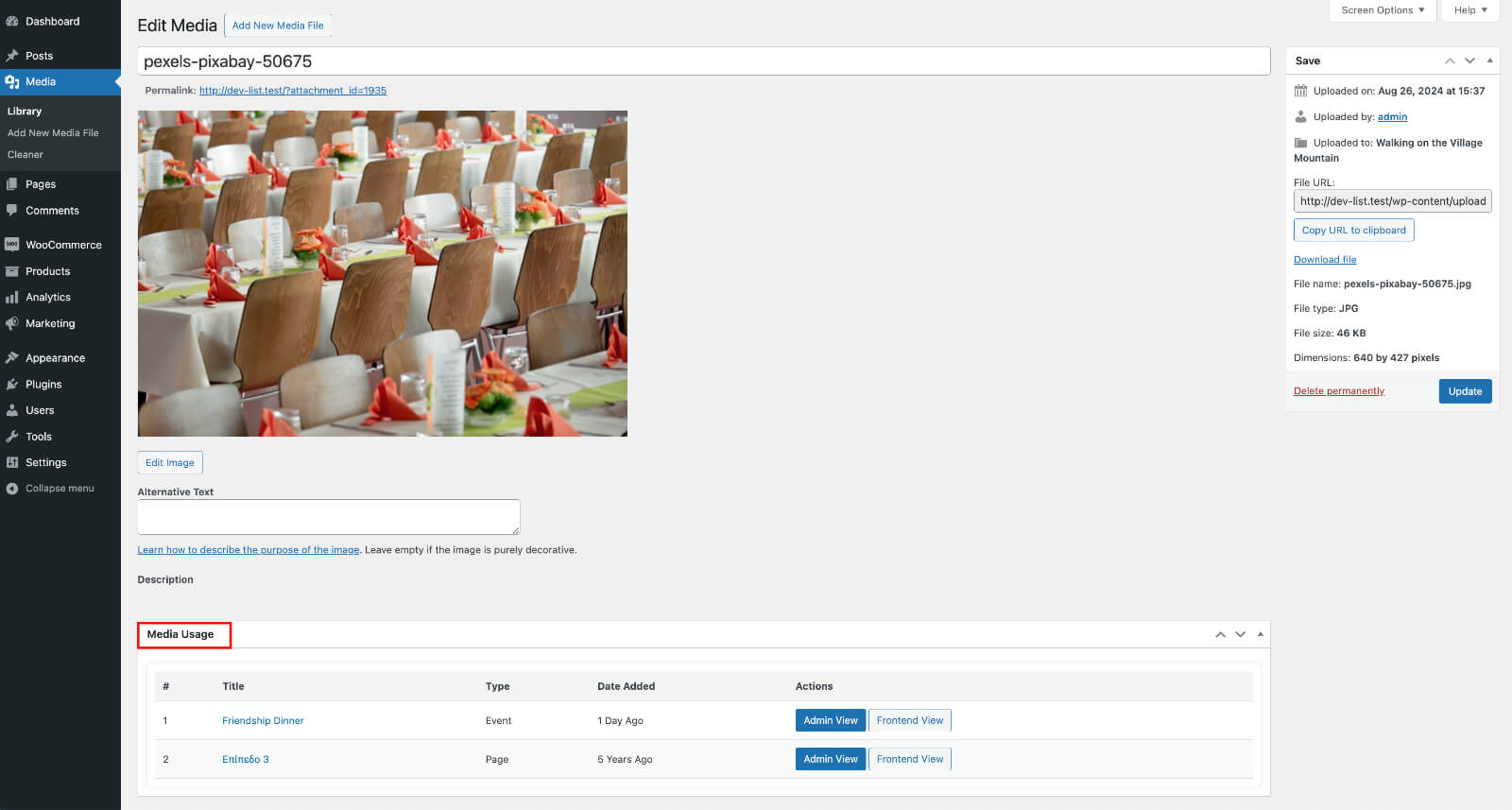This screenshot has width=1512, height=810.
Task: Collapse the Save panel with its toggle arrow
Action: (x=1490, y=60)
